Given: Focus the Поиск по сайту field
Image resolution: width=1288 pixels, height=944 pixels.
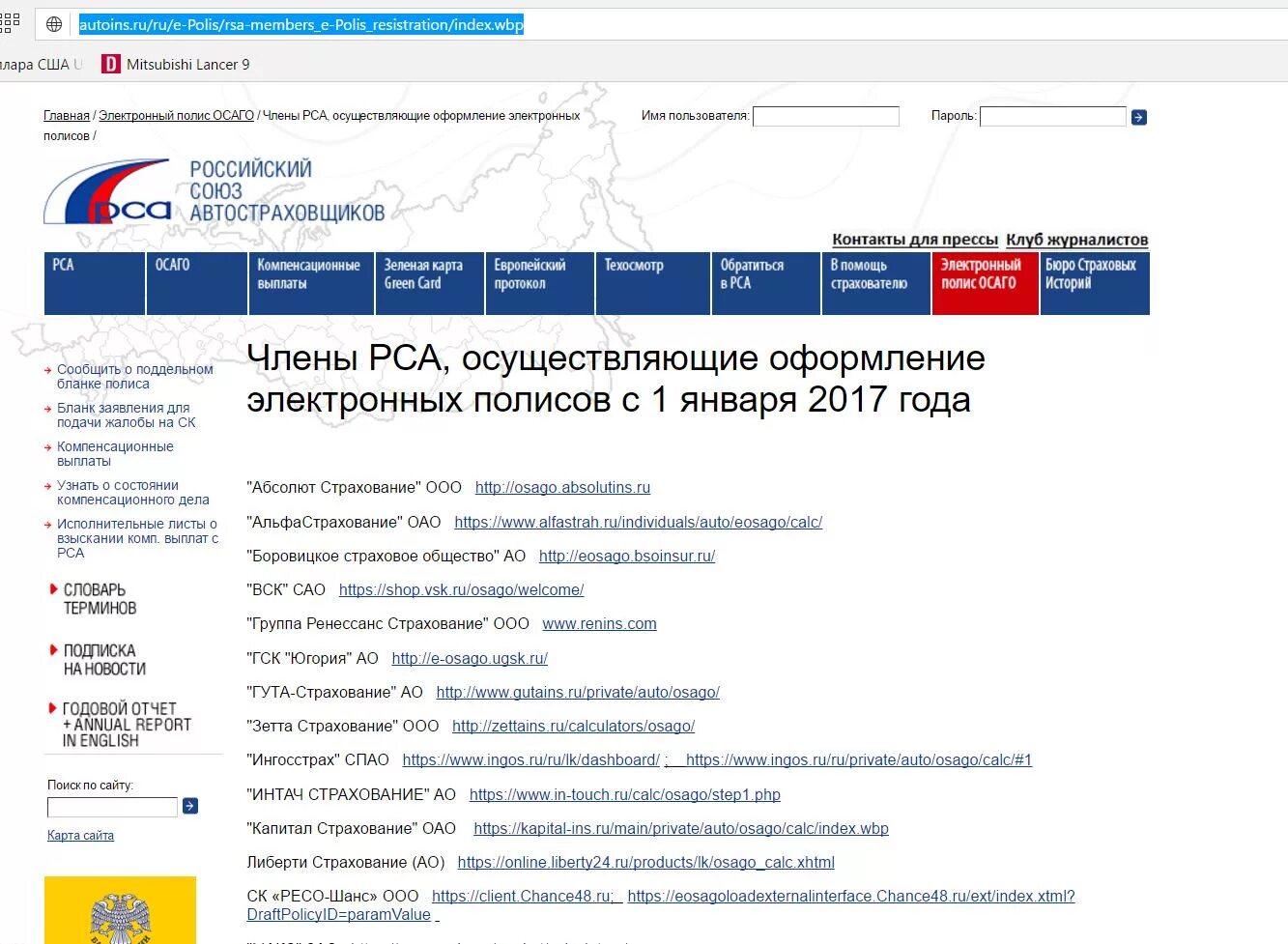Looking at the screenshot, I should tap(112, 807).
